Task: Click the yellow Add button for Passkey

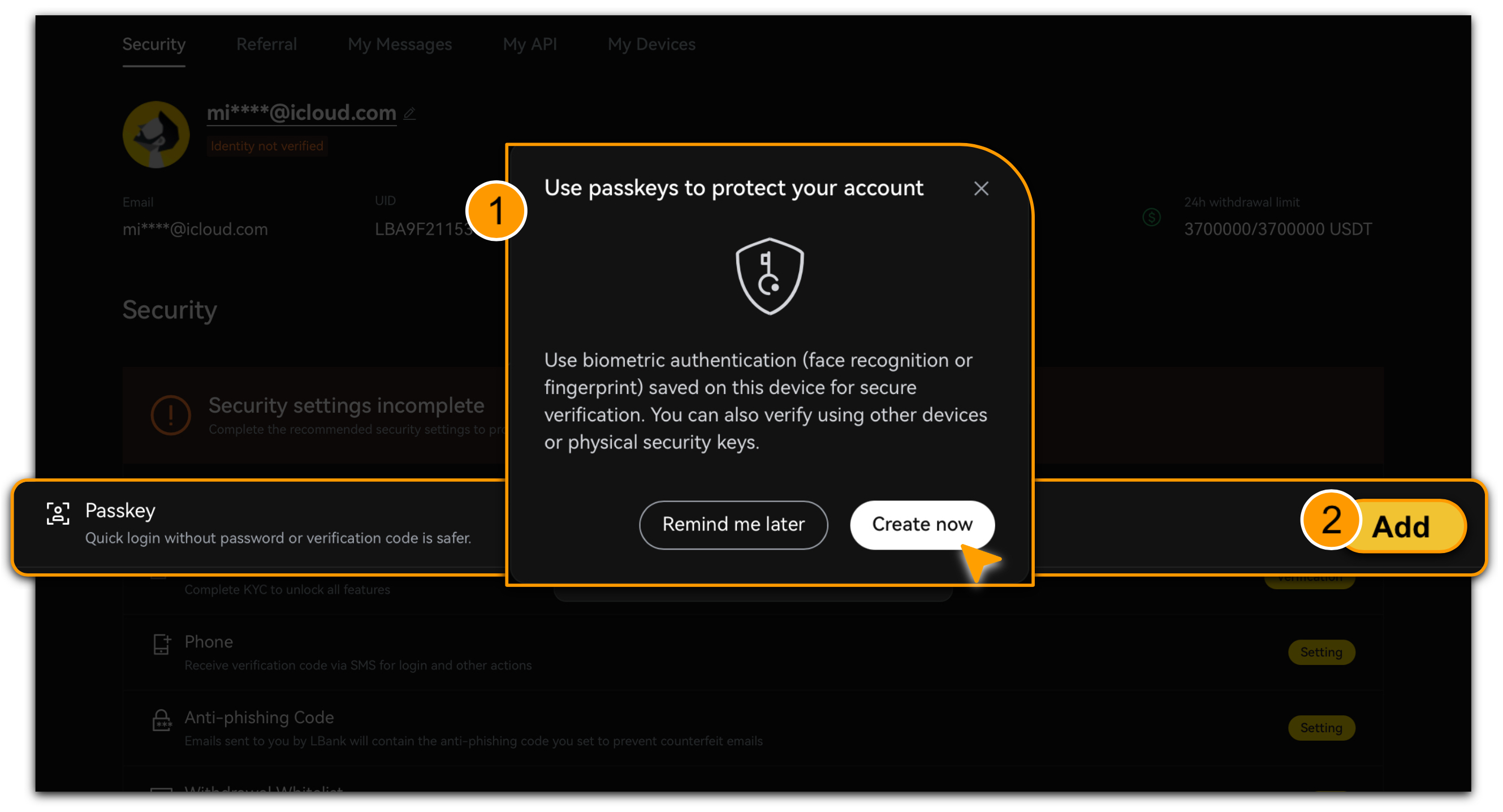Action: (x=1400, y=527)
